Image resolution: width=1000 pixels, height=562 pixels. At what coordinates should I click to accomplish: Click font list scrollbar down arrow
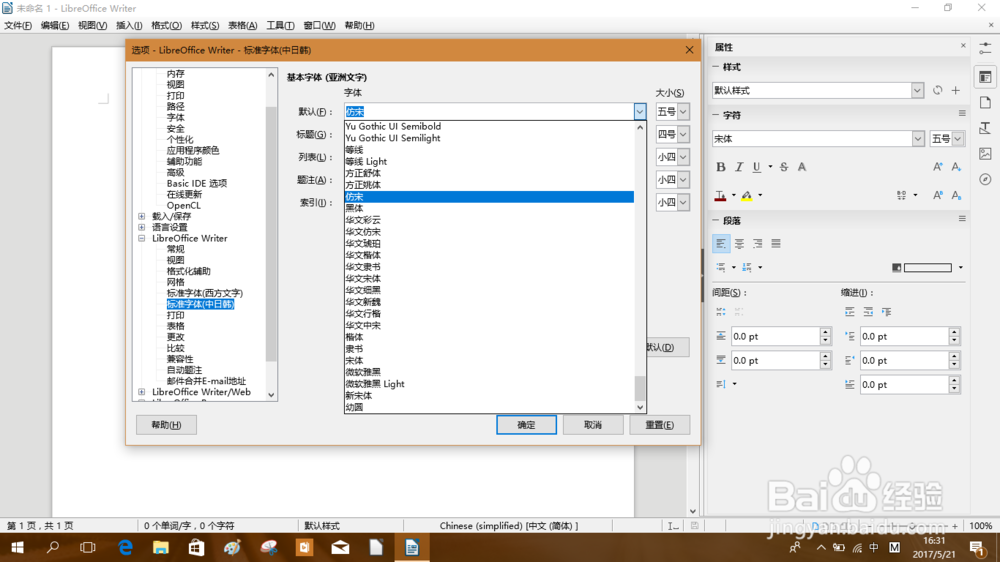pos(640,407)
